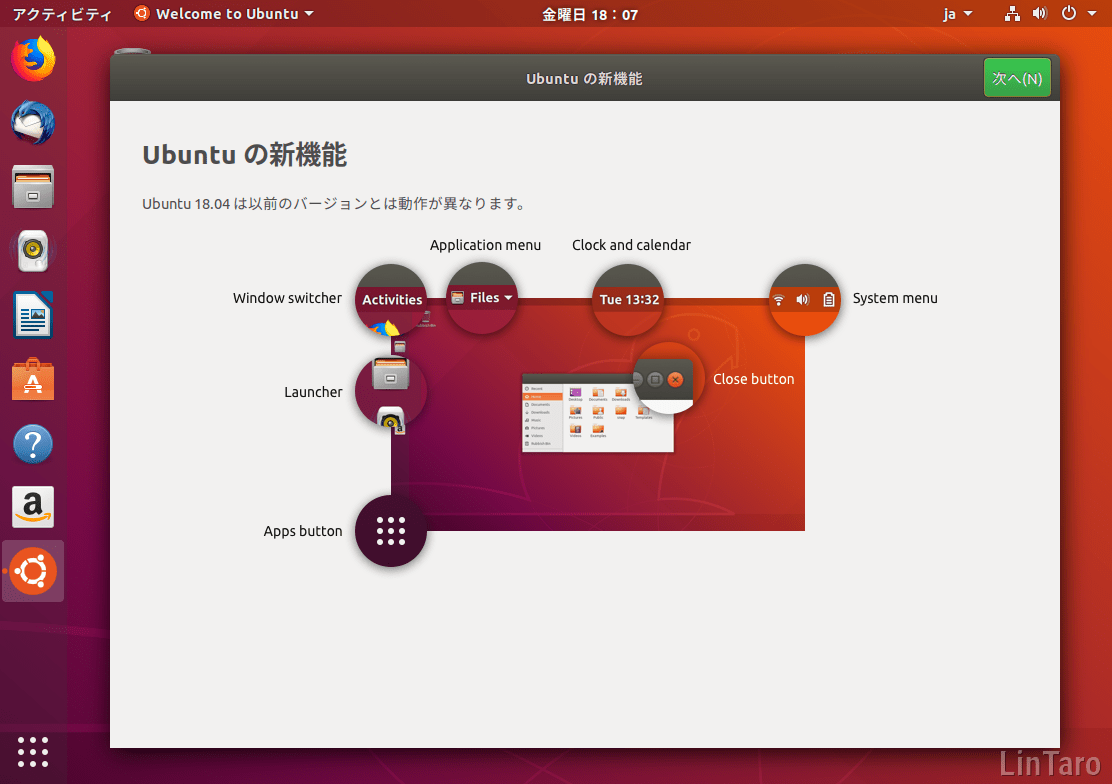Open the Help question mark icon
Viewport: 1112px width, 784px height.
[33, 443]
